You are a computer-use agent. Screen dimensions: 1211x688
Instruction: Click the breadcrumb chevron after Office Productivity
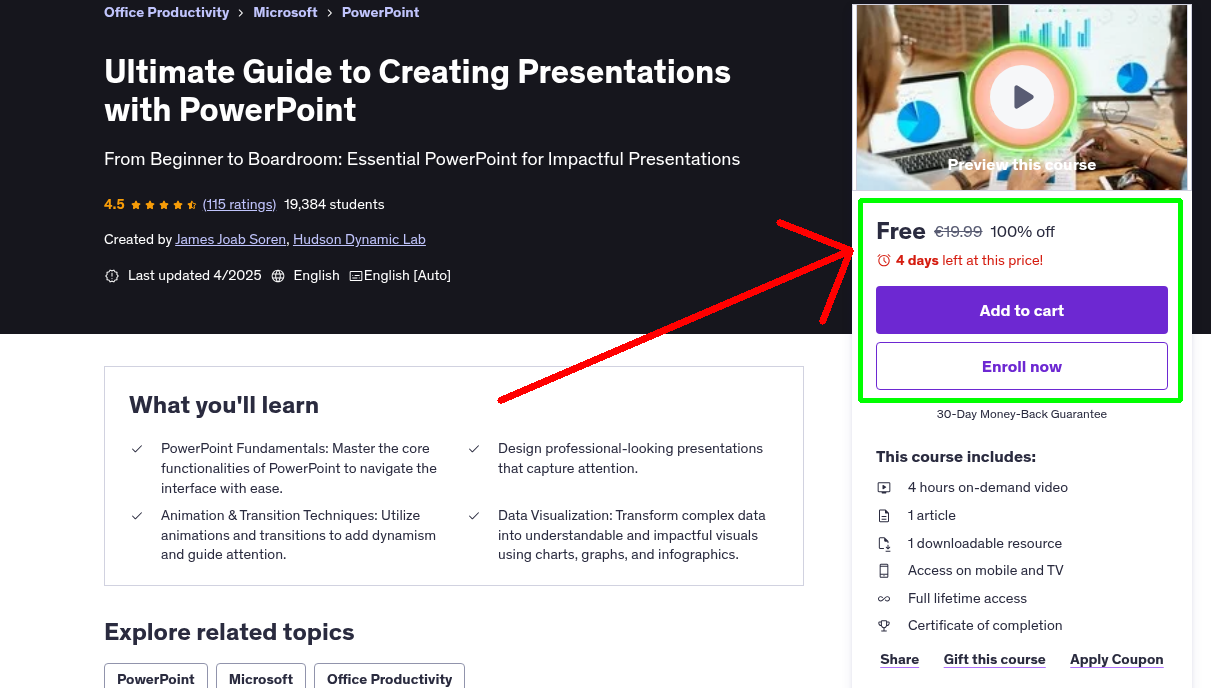tap(241, 13)
